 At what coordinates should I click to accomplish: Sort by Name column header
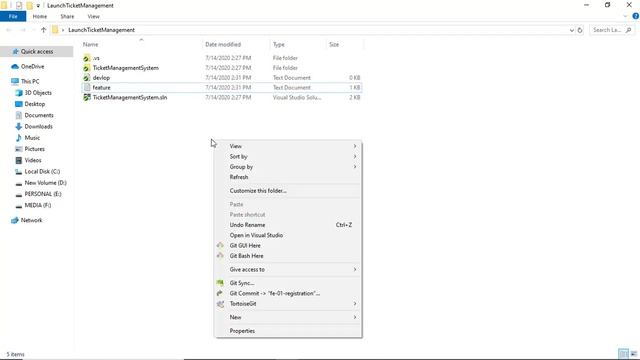(91, 44)
